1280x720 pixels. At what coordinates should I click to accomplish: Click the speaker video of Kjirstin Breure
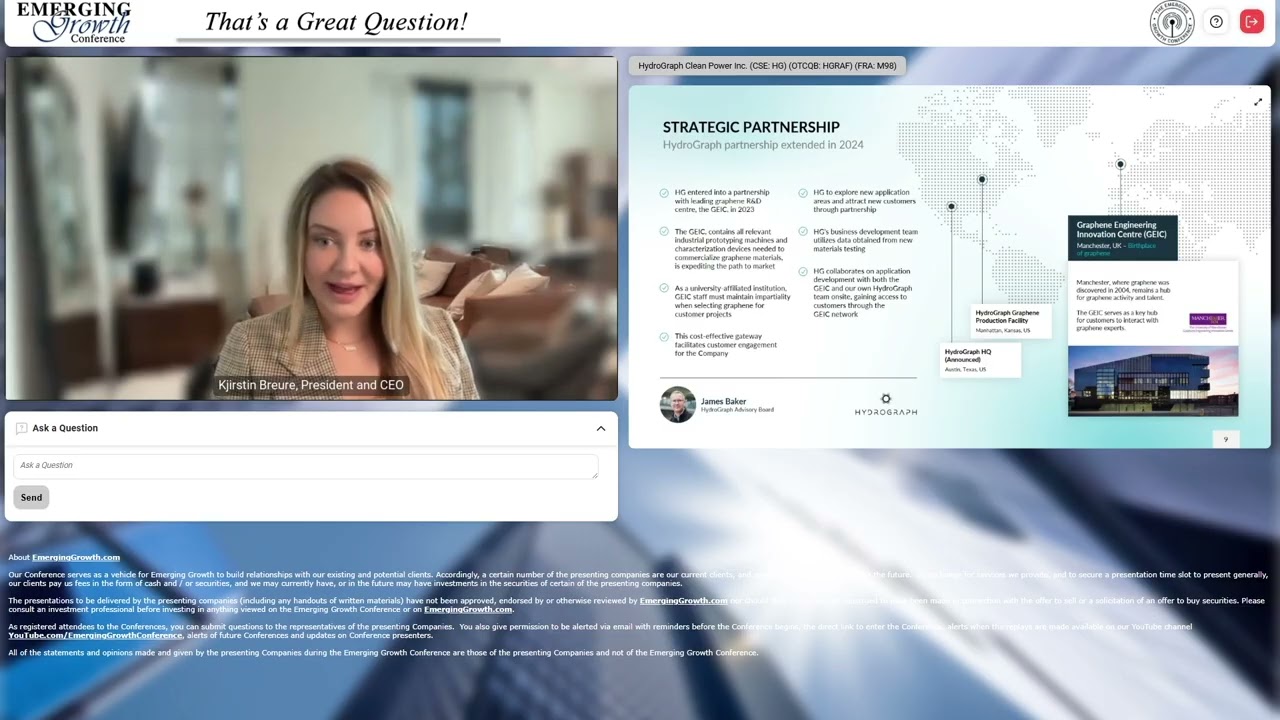pos(311,229)
